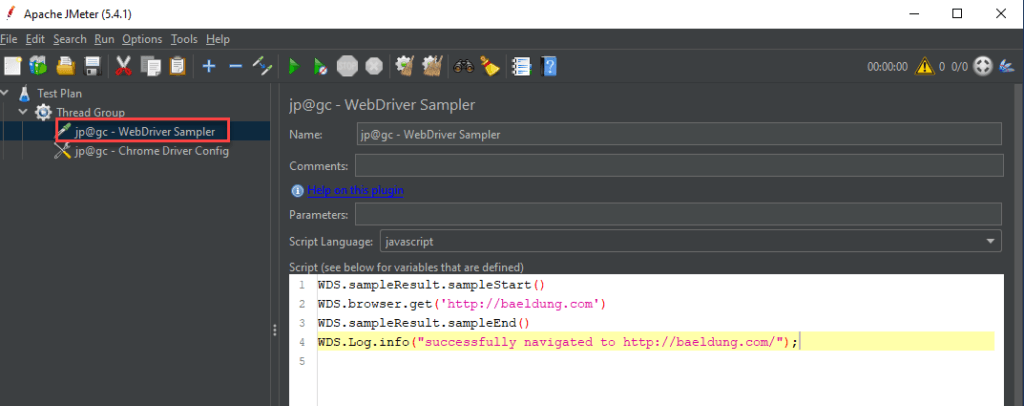This screenshot has height=406, width=1024.
Task: Click the split pane divider handle
Action: 276,331
